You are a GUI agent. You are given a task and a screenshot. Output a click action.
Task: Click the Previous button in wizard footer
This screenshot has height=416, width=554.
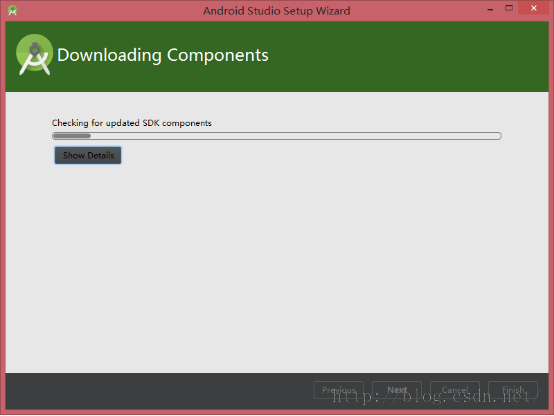pyautogui.click(x=339, y=390)
